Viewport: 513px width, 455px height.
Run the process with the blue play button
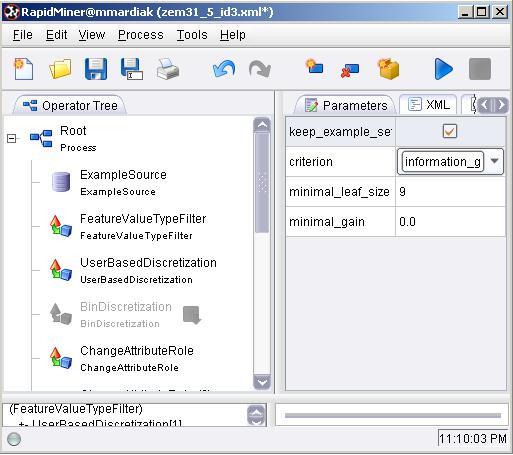(x=444, y=69)
